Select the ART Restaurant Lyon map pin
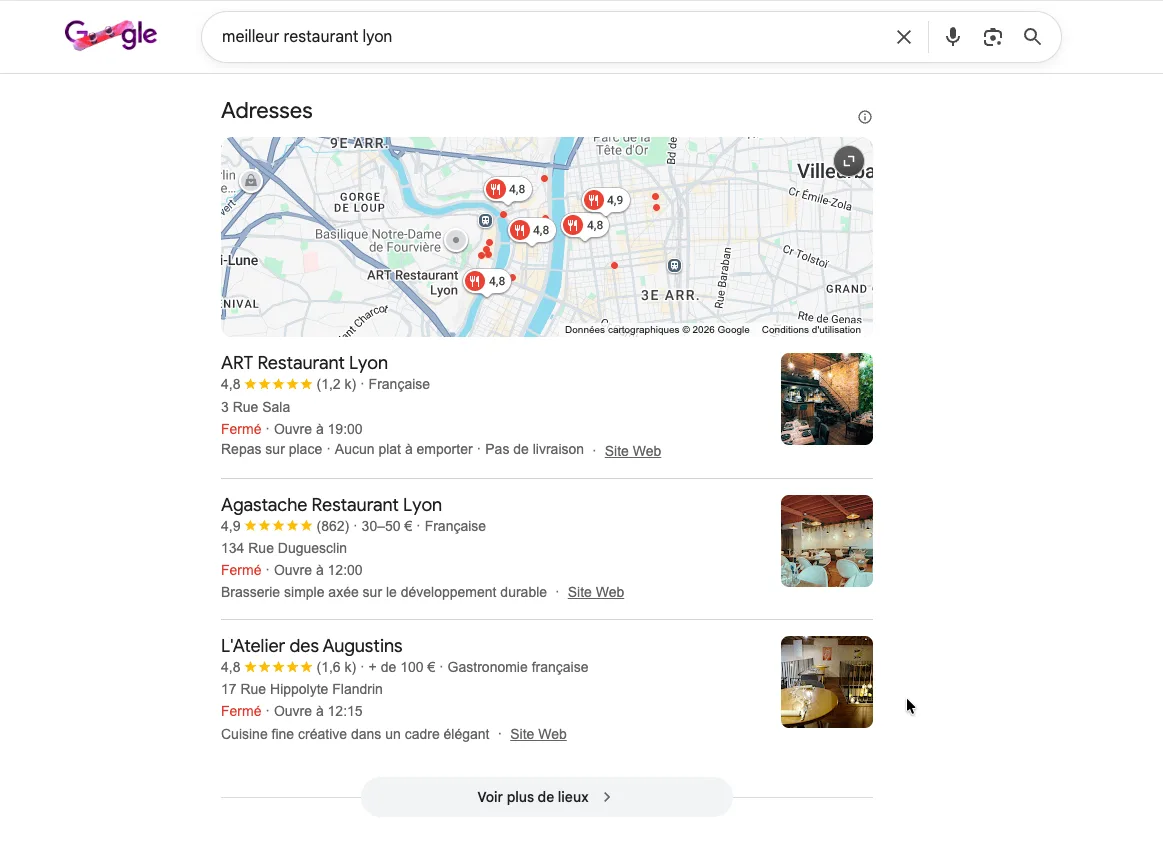Image resolution: width=1163 pixels, height=844 pixels. pyautogui.click(x=487, y=282)
